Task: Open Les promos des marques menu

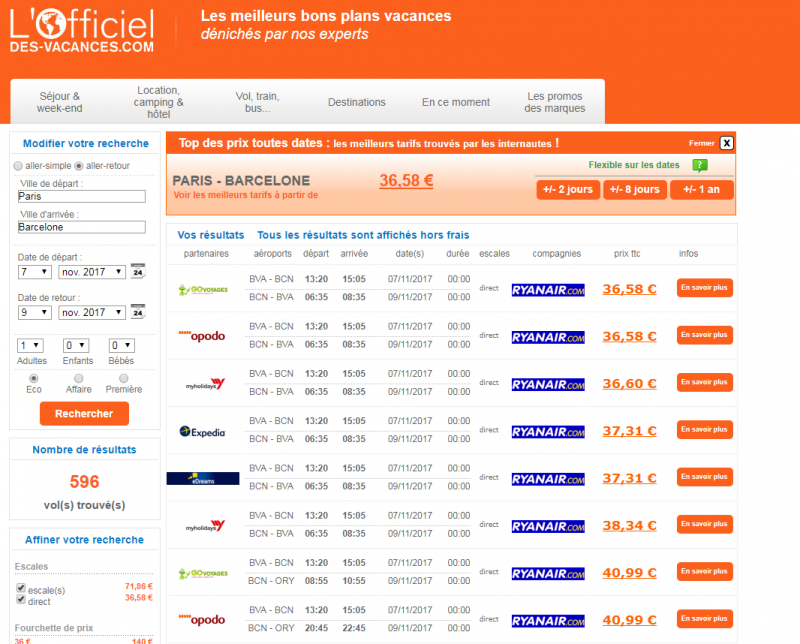Action: [555, 102]
